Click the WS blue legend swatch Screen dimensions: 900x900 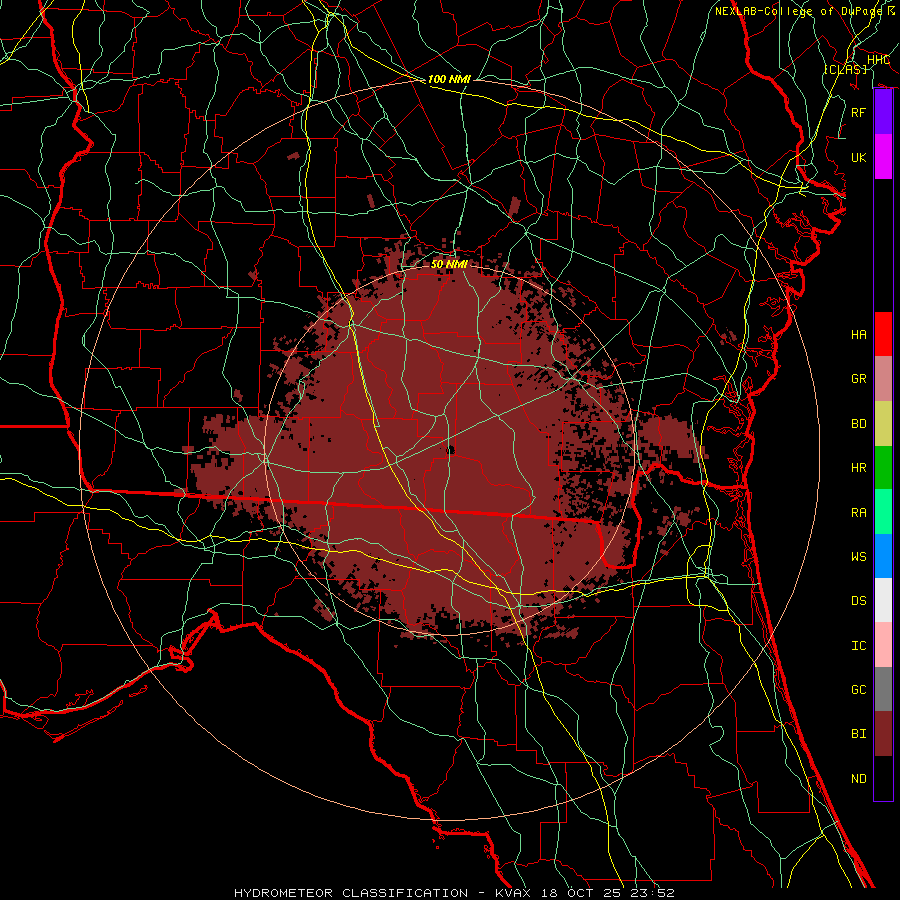(x=883, y=556)
